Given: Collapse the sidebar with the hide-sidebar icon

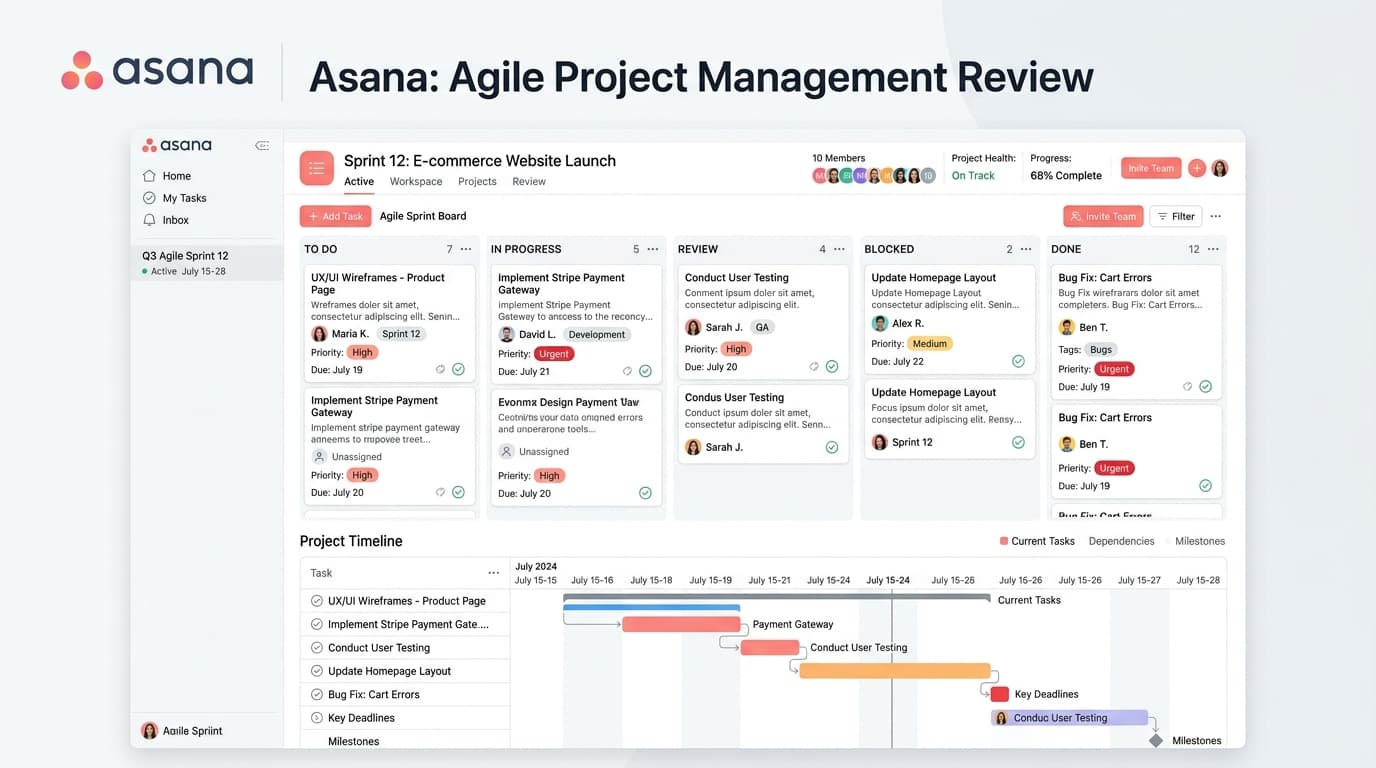Looking at the screenshot, I should point(262,145).
